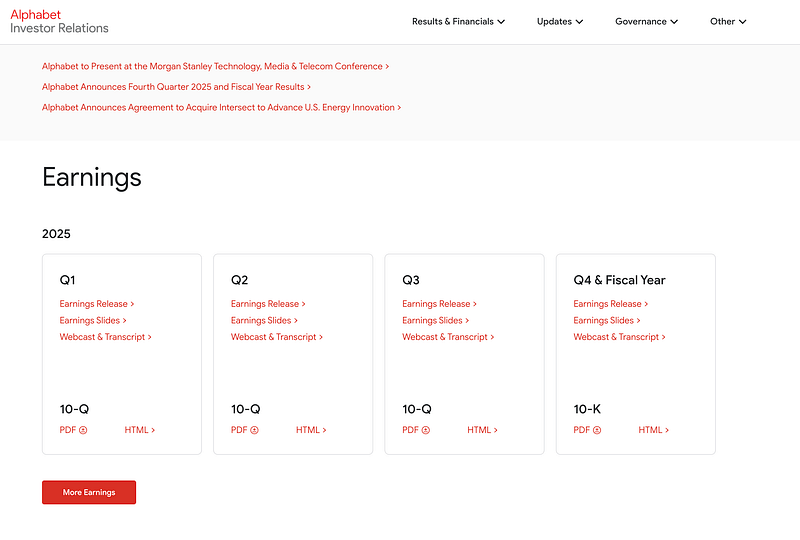Select the 10-Q label in Q2 card

click(246, 409)
